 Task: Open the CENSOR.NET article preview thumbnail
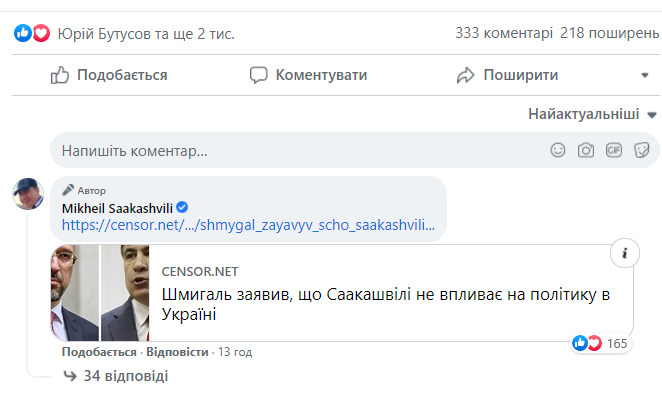(100, 293)
